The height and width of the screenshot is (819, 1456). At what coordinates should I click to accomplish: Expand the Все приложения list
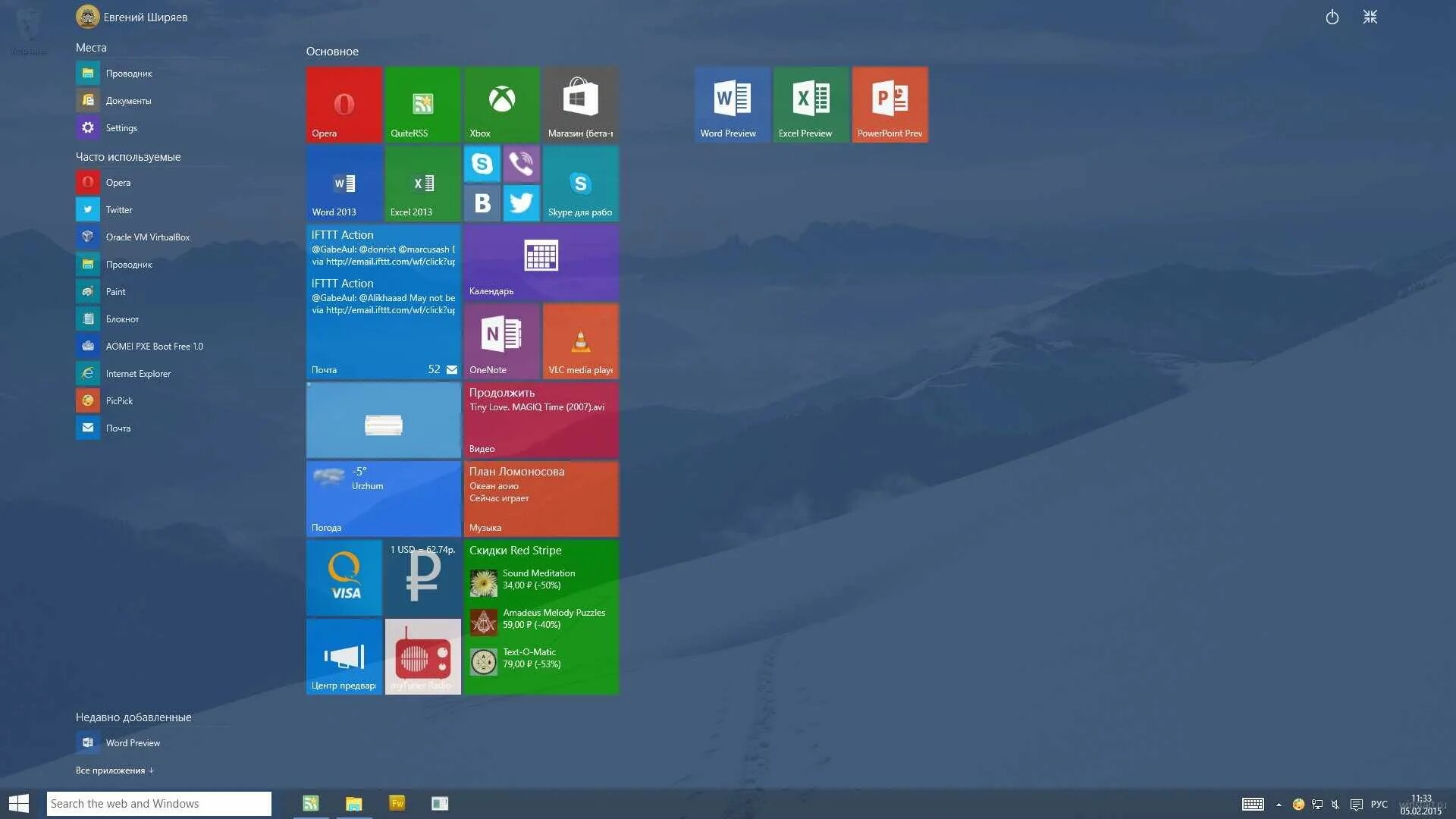[115, 770]
